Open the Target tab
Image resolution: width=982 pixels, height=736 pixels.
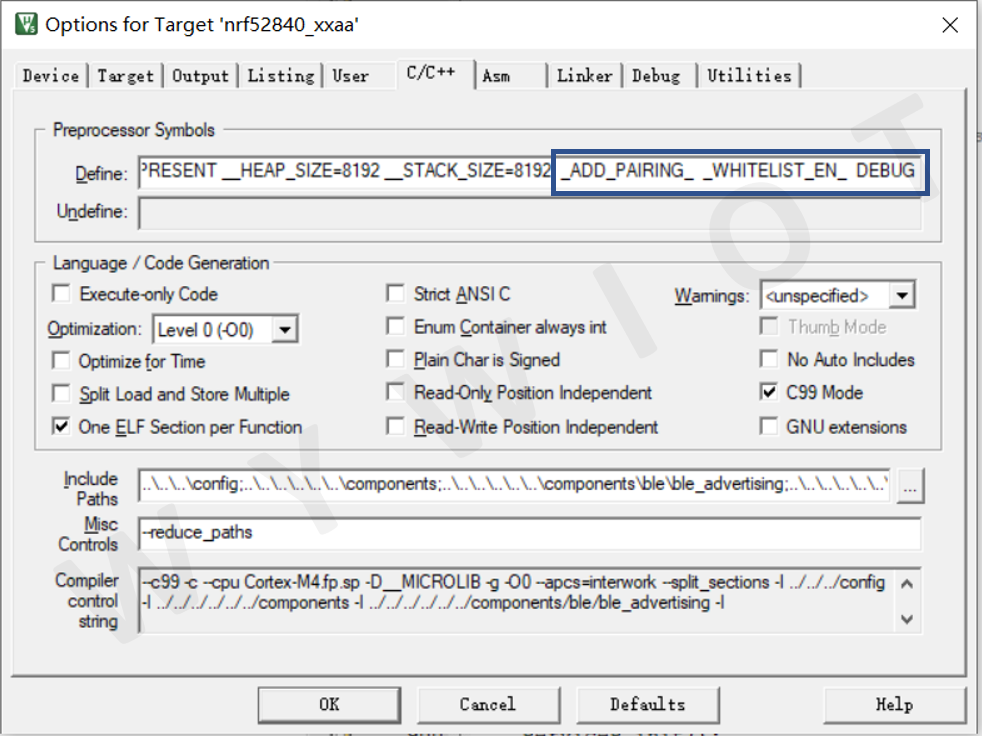125,76
